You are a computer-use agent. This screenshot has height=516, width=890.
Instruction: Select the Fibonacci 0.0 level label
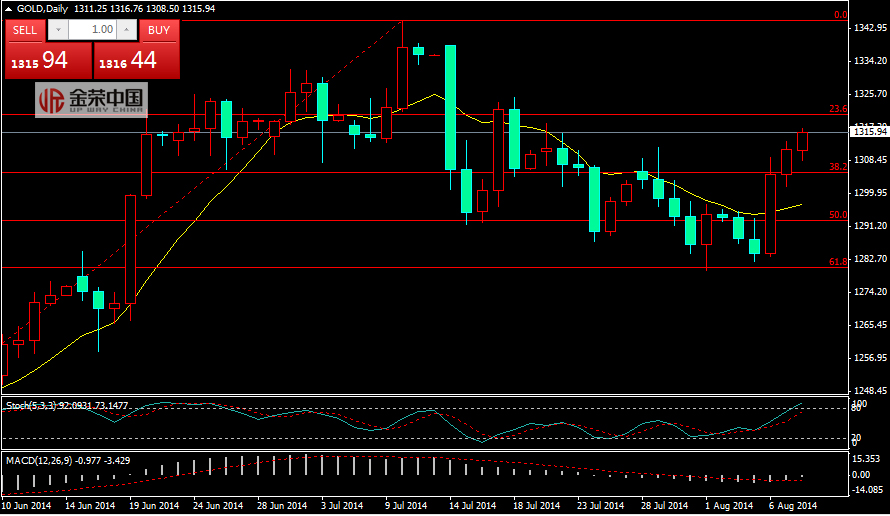coord(840,15)
